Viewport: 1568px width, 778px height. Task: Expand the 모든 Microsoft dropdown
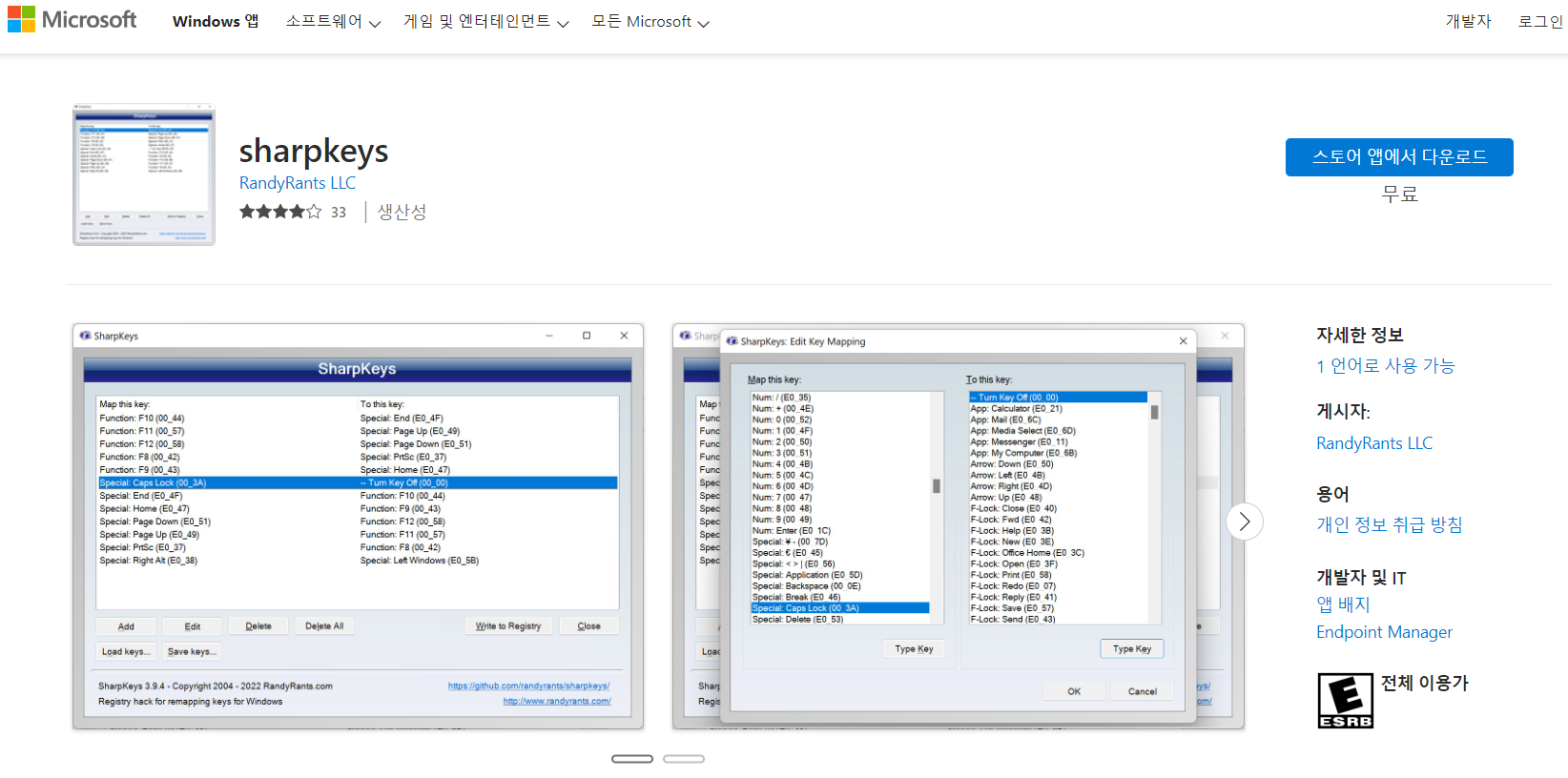pyautogui.click(x=650, y=21)
